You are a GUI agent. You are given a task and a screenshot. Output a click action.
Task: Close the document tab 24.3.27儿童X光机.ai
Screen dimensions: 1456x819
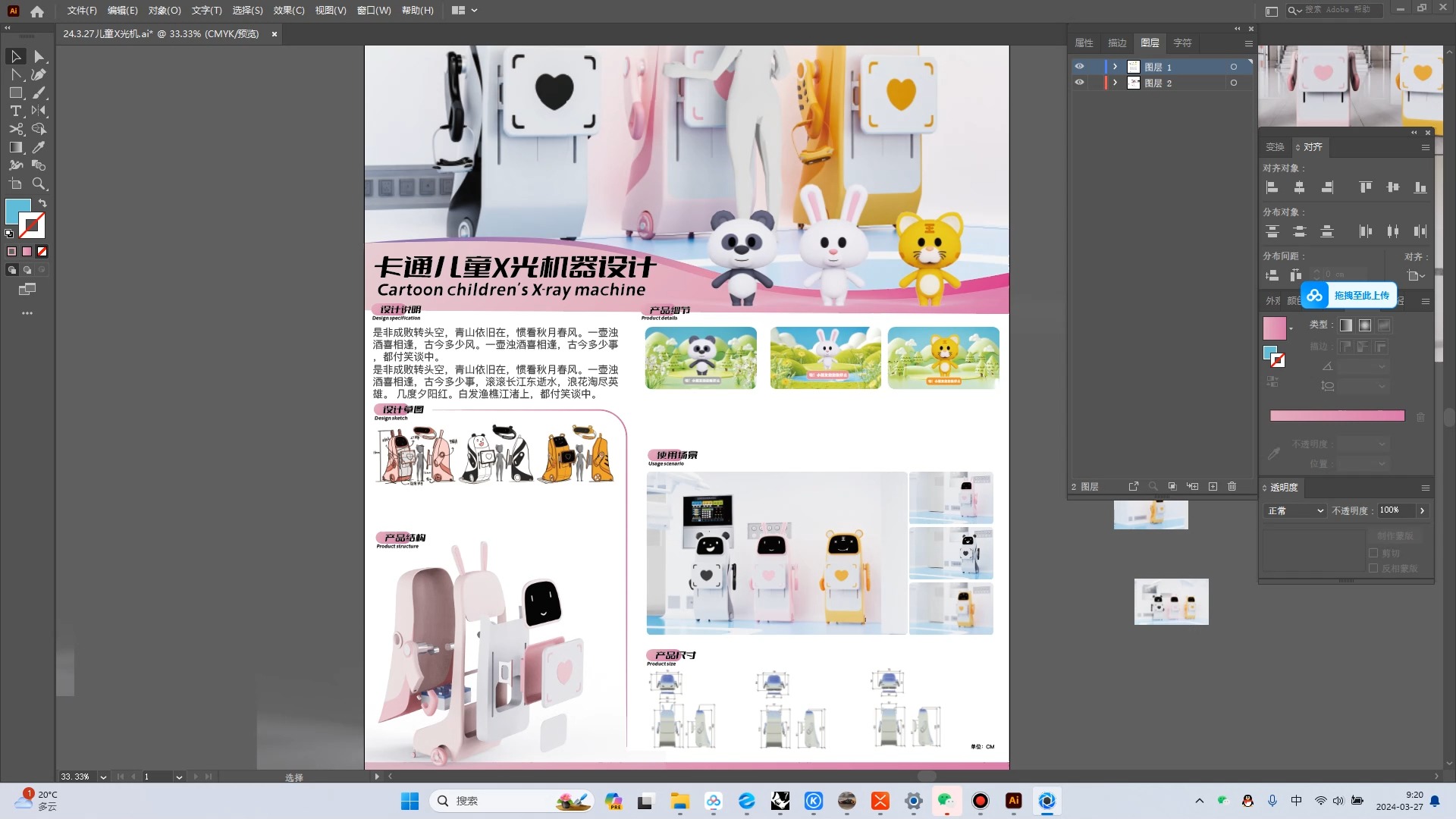[x=275, y=34]
